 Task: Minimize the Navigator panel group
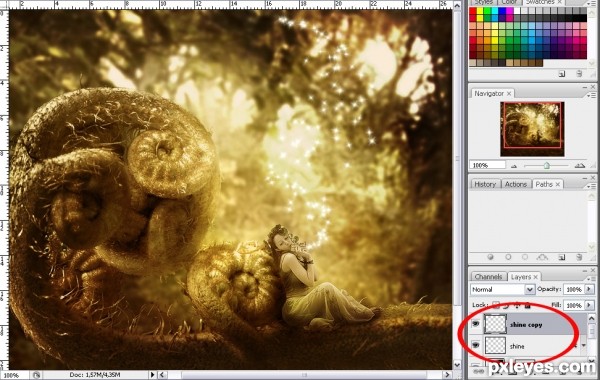[x=585, y=87]
